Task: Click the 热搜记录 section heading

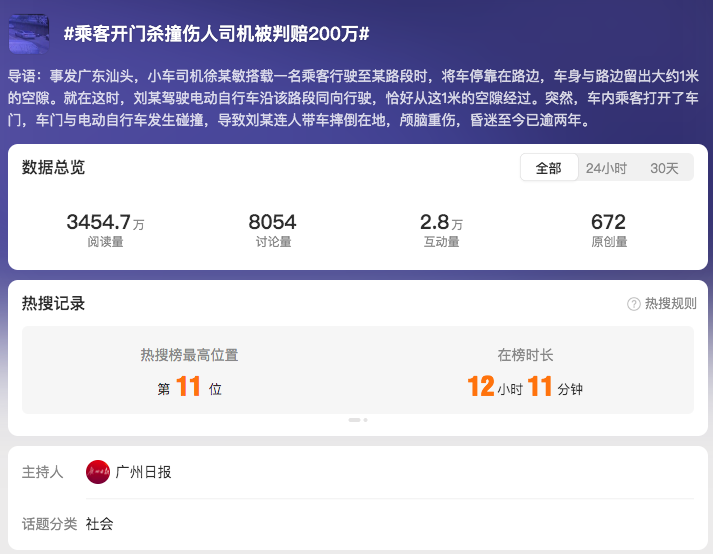Action: 53,303
